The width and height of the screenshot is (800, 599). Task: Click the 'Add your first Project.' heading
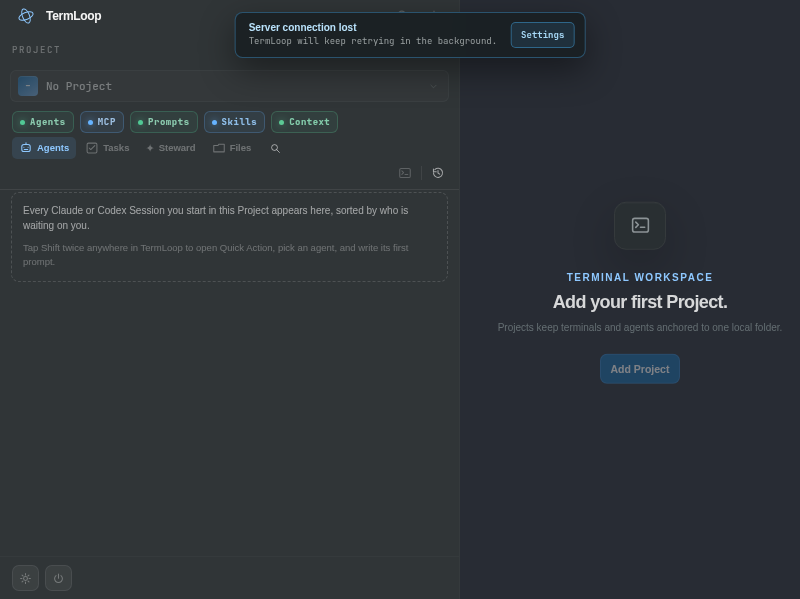640,302
